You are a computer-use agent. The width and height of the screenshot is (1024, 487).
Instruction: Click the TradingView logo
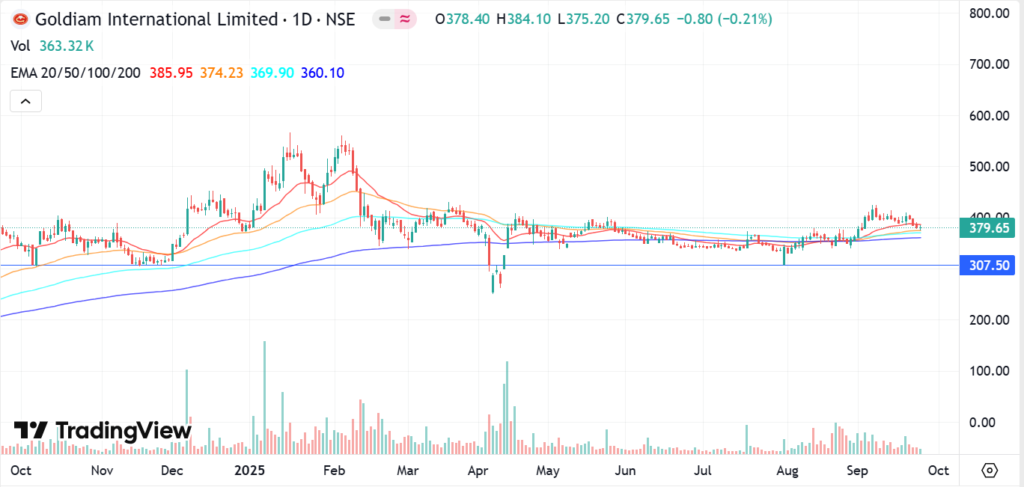click(x=102, y=431)
